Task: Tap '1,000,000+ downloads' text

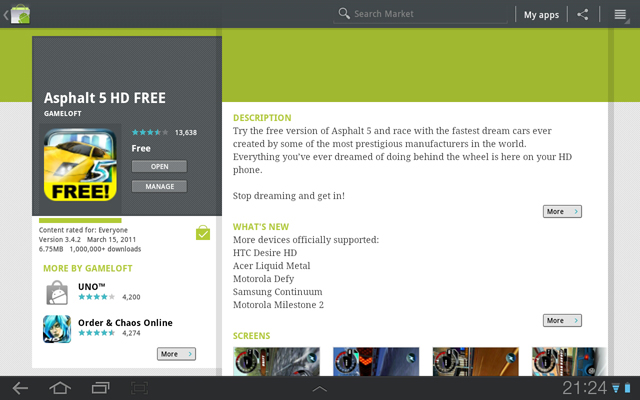Action: [x=105, y=249]
